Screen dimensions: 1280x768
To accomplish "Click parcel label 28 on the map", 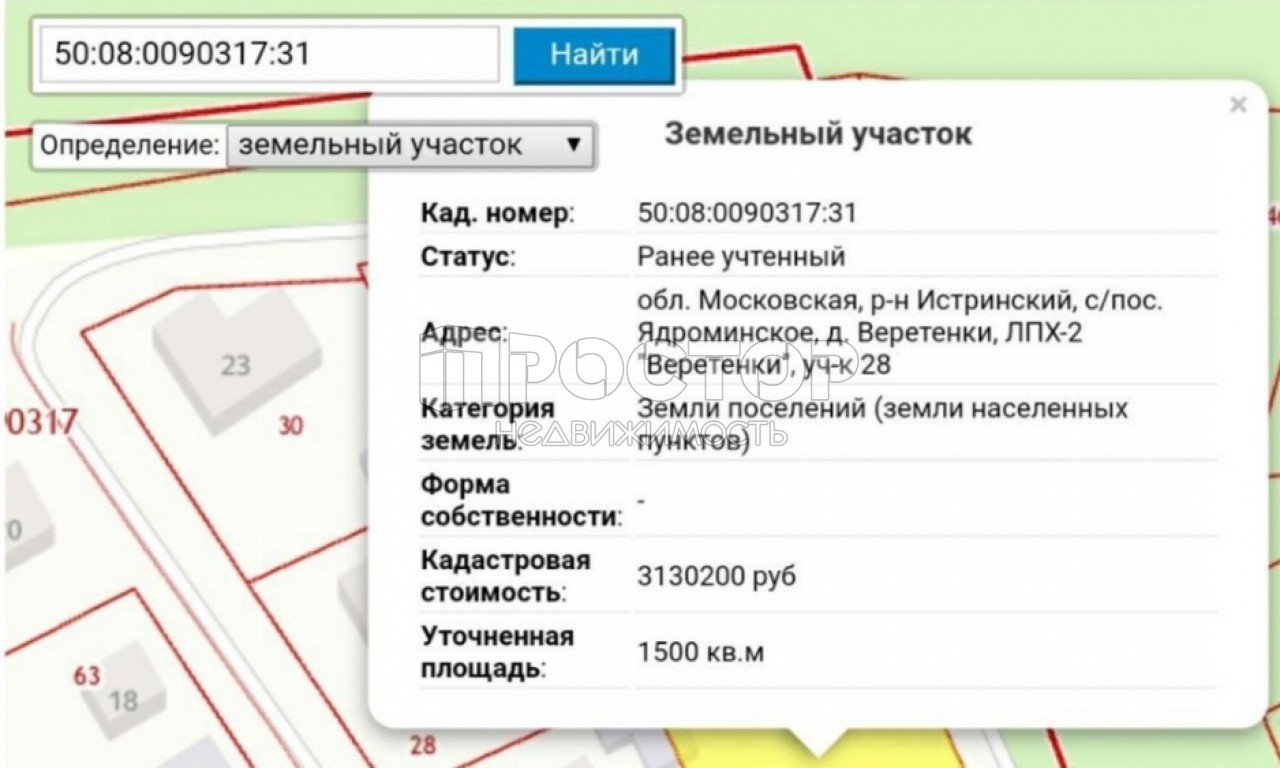I will pos(423,744).
